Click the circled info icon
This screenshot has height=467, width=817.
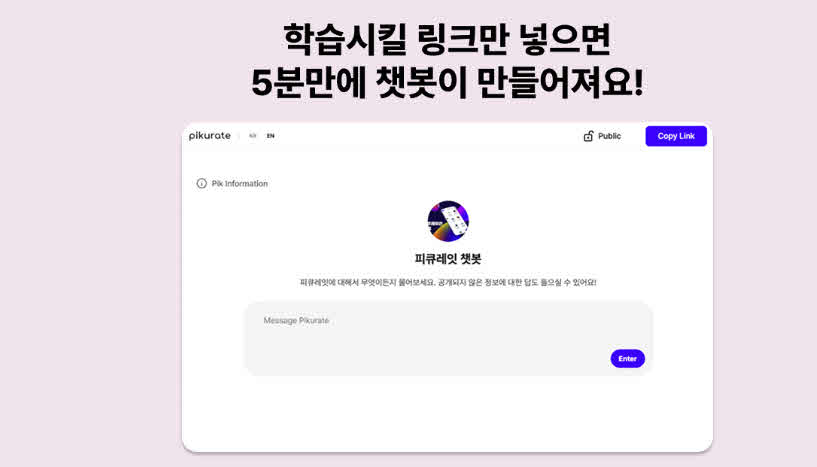pyautogui.click(x=202, y=183)
